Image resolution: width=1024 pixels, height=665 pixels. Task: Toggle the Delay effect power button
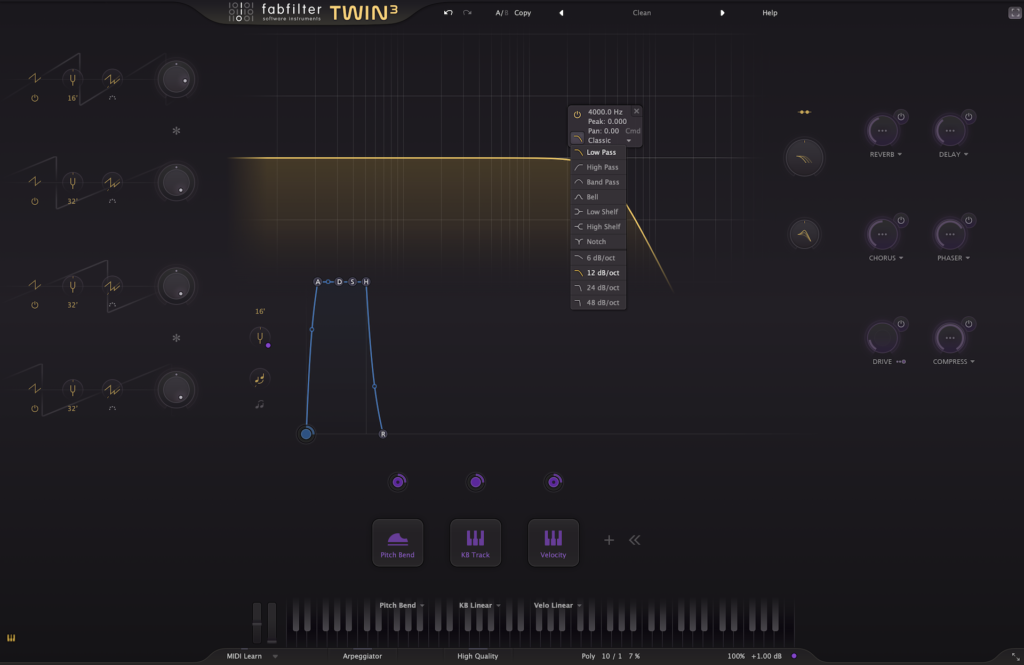pyautogui.click(x=968, y=117)
